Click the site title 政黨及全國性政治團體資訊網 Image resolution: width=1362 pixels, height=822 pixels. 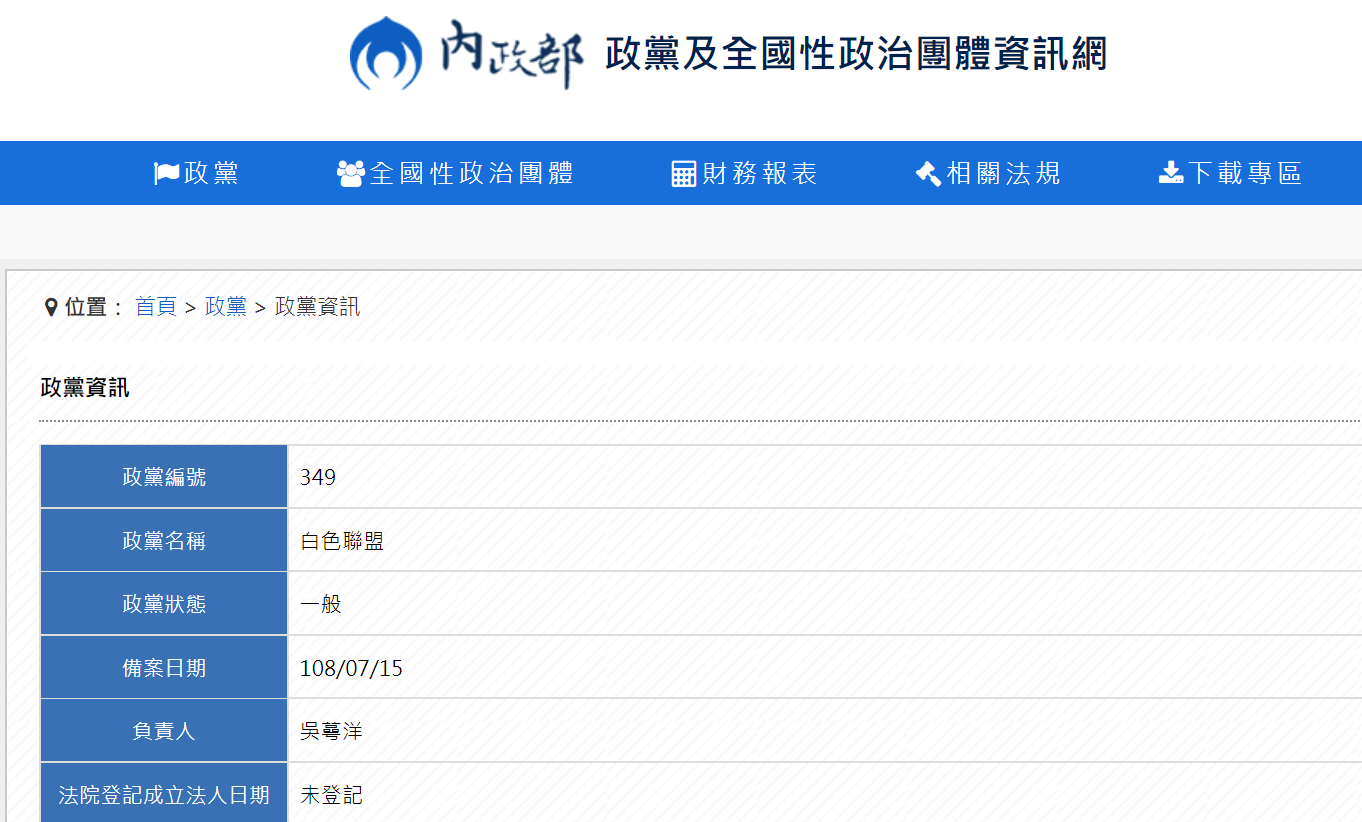click(x=856, y=53)
